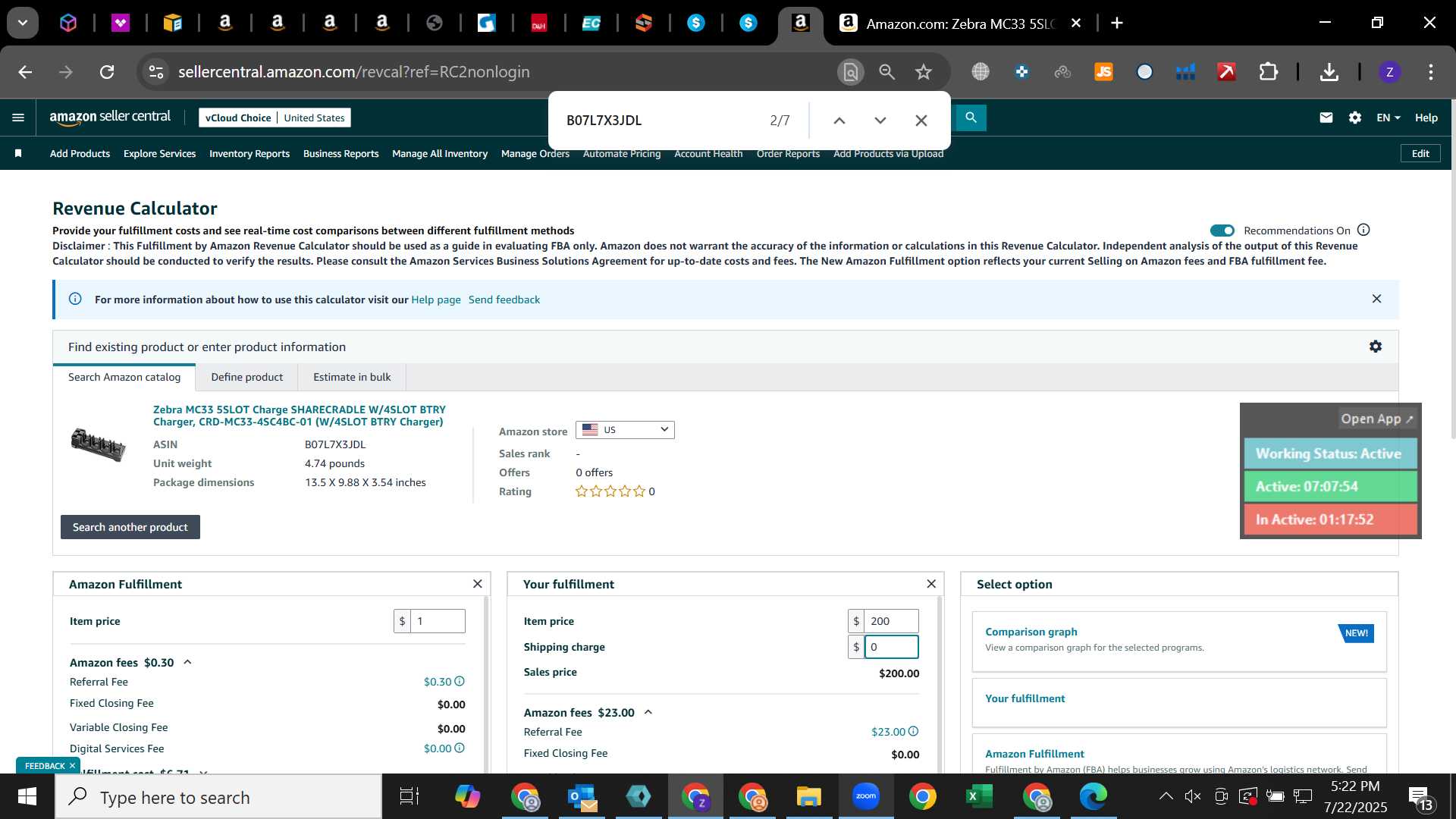1456x819 pixels.
Task: Open the Amazon store US dropdown
Action: 625,430
